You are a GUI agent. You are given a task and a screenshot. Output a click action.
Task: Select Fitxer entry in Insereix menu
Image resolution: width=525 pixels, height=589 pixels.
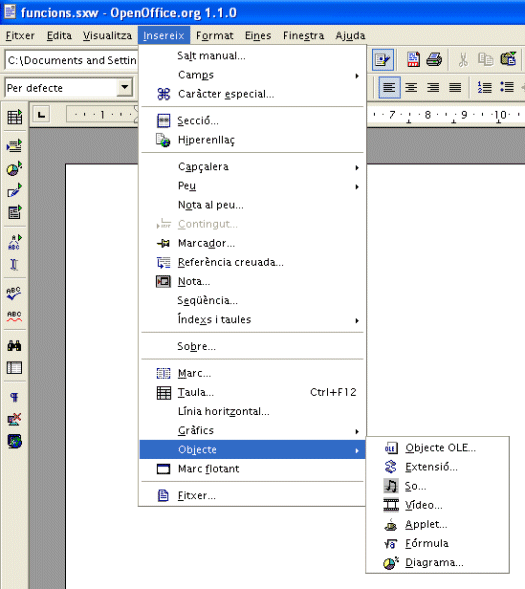pyautogui.click(x=252, y=496)
